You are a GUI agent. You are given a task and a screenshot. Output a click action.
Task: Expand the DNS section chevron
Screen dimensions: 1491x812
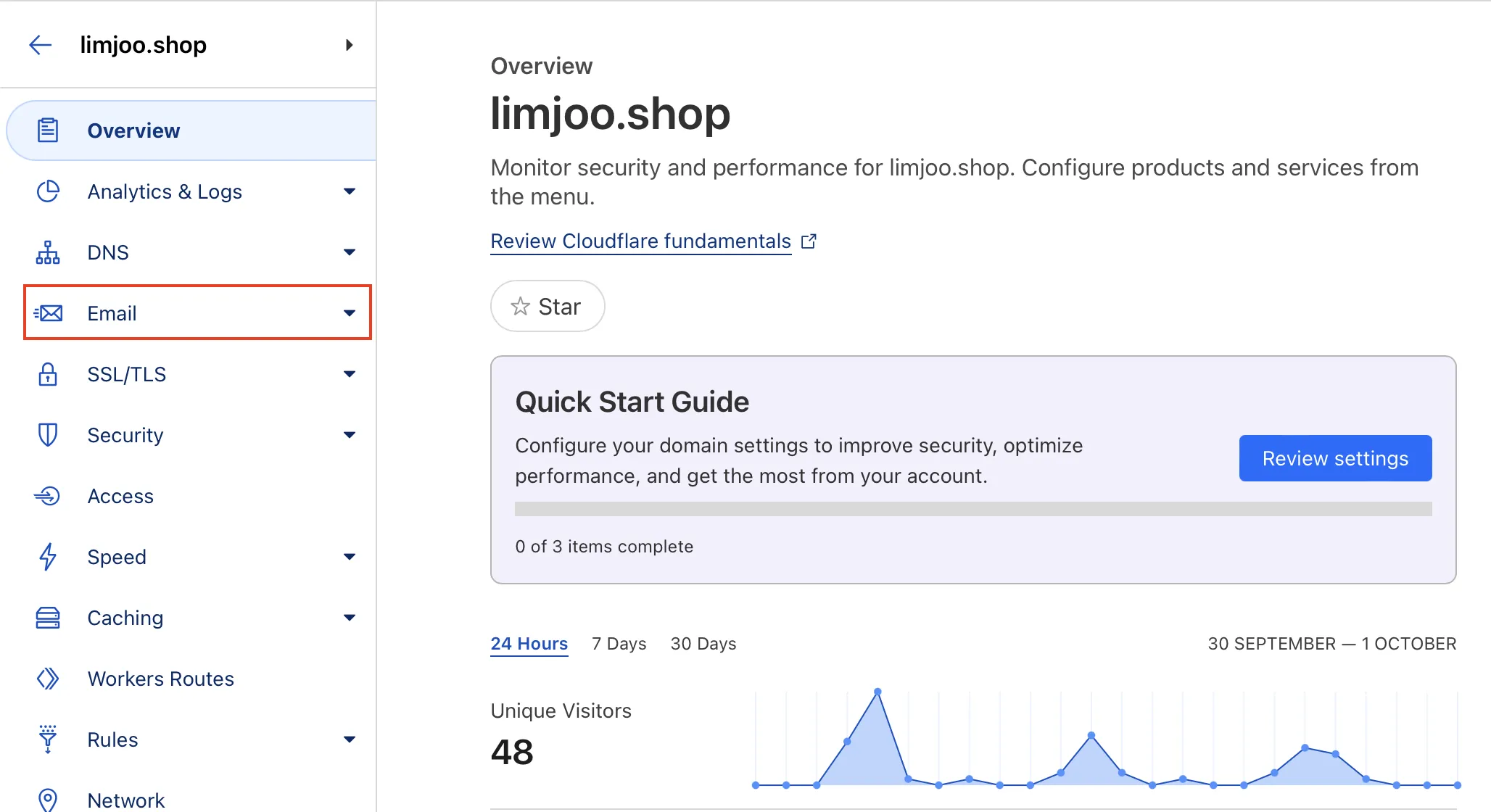click(x=350, y=252)
